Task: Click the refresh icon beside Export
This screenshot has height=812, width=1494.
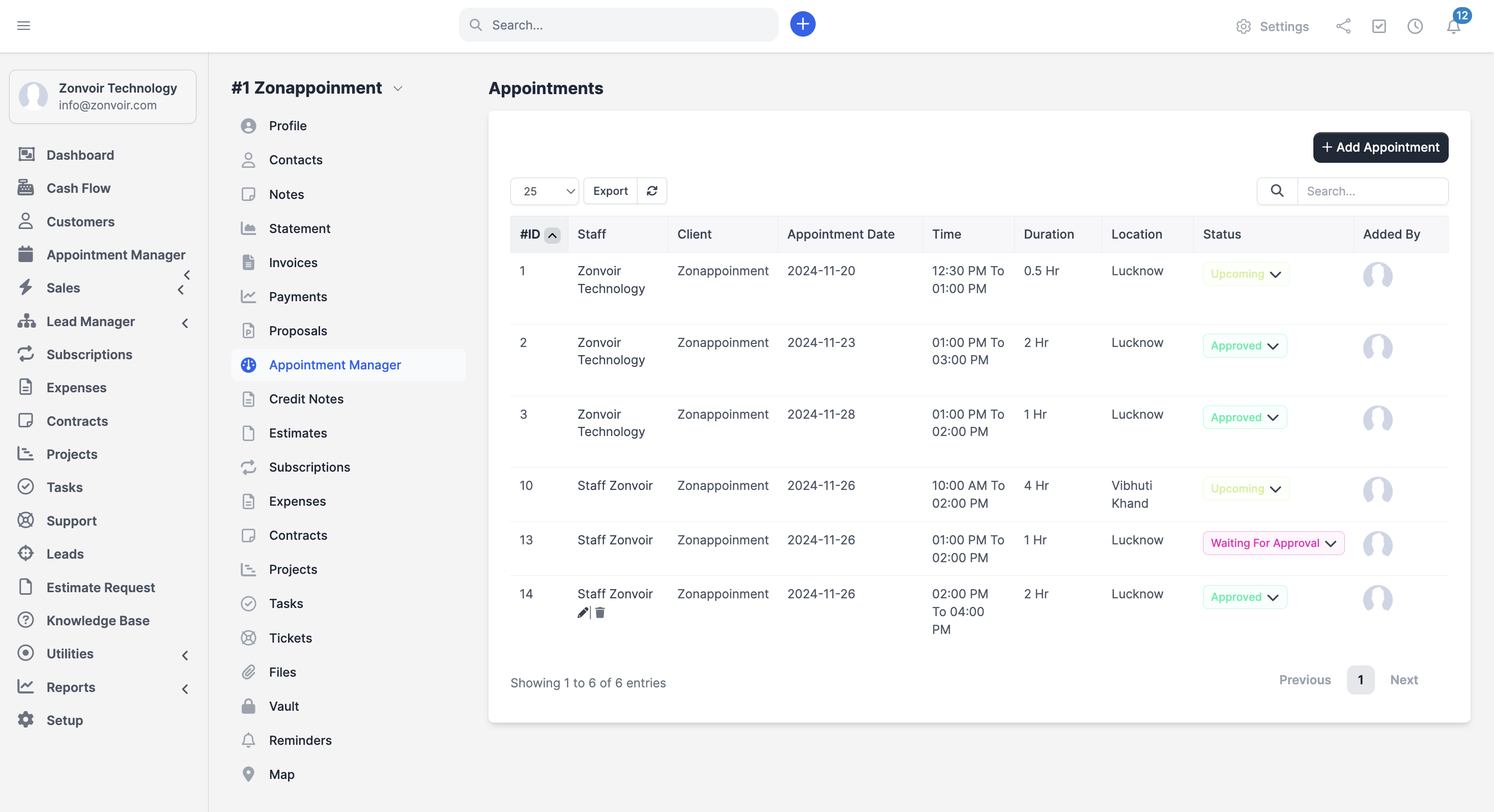Action: 652,191
